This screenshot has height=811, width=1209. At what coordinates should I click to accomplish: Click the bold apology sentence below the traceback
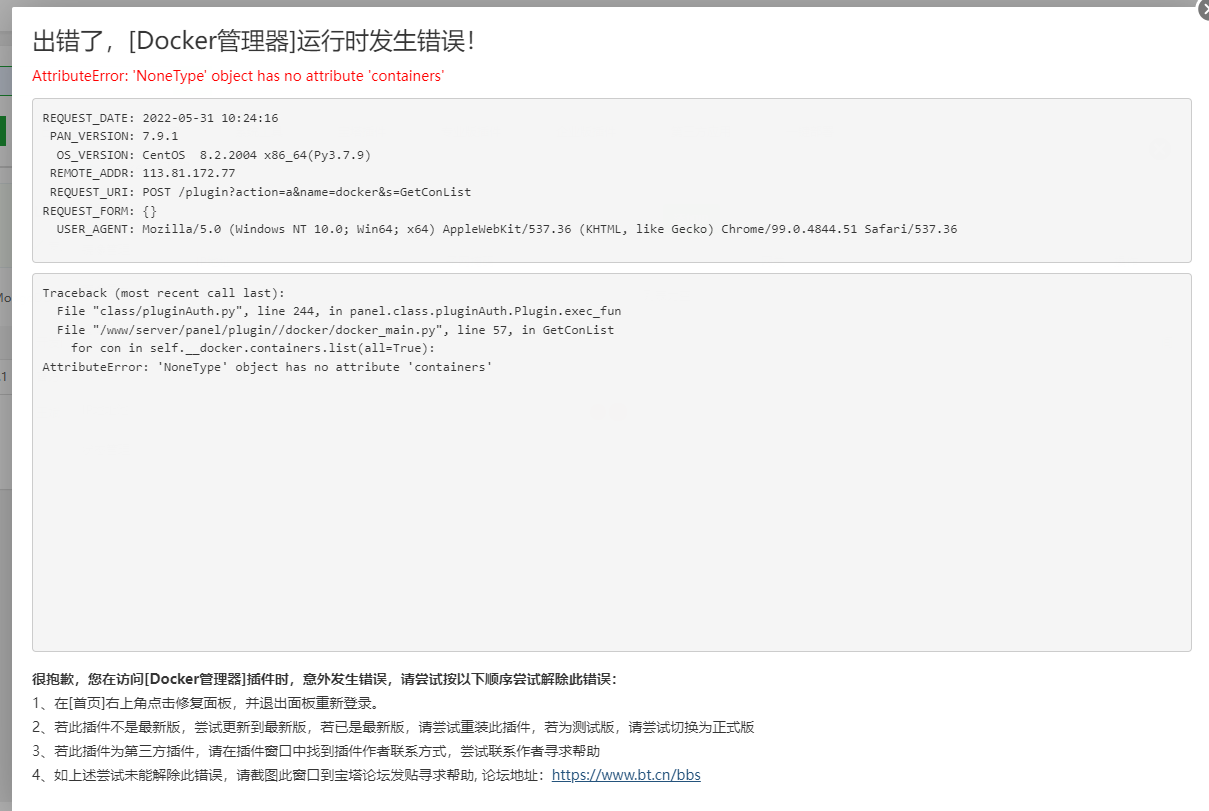point(325,679)
